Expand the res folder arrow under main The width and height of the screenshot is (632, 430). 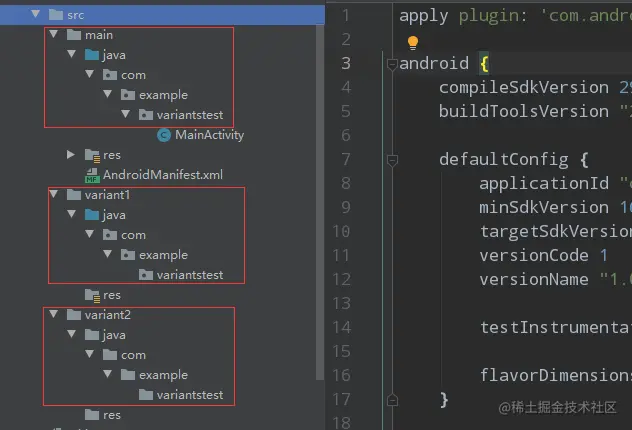point(71,154)
